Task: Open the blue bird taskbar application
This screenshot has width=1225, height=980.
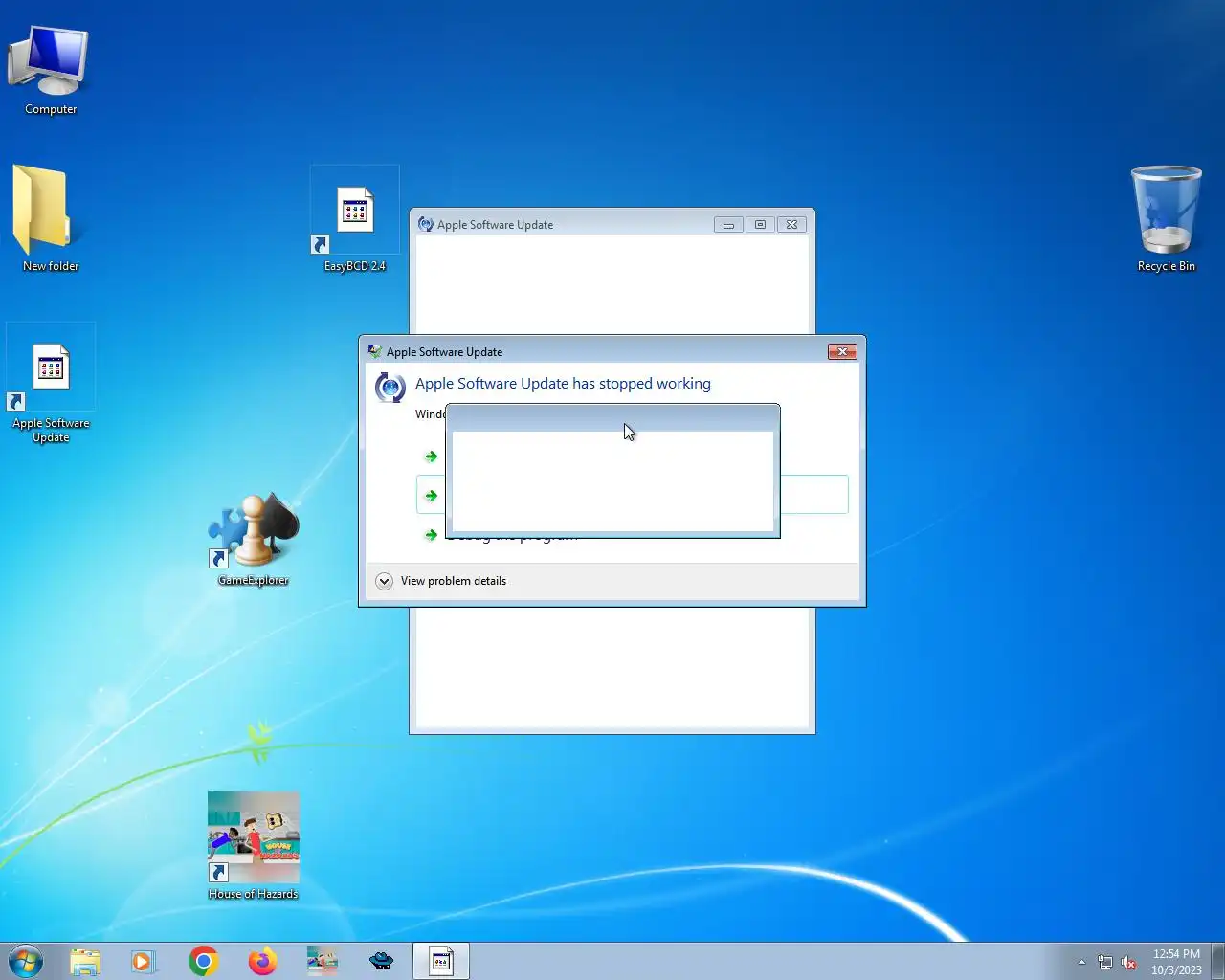Action: click(x=381, y=961)
